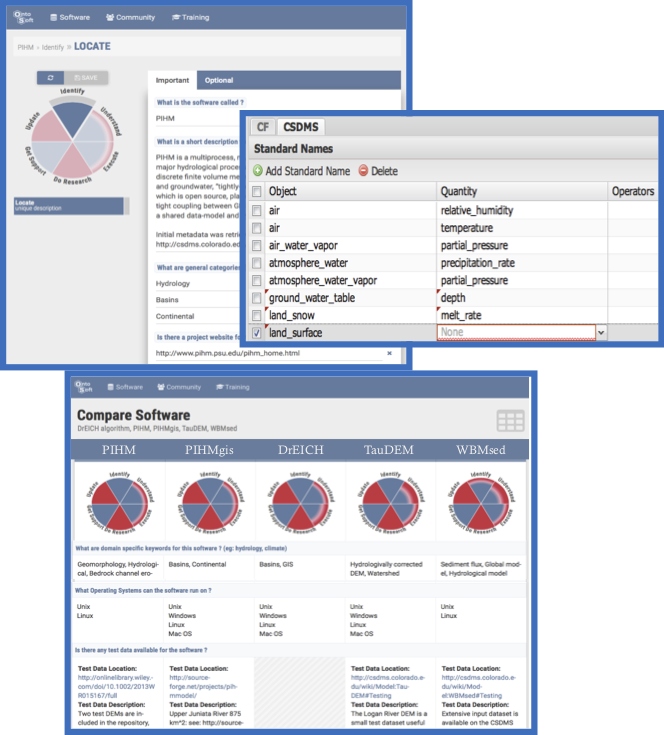Sort by the Object column header
This screenshot has width=664, height=735.
point(351,191)
